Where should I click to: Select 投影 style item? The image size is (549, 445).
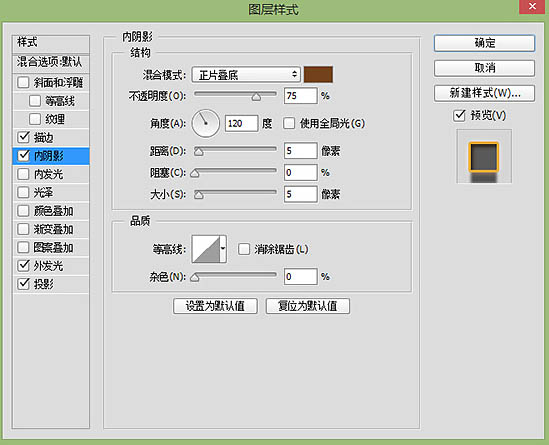click(51, 284)
